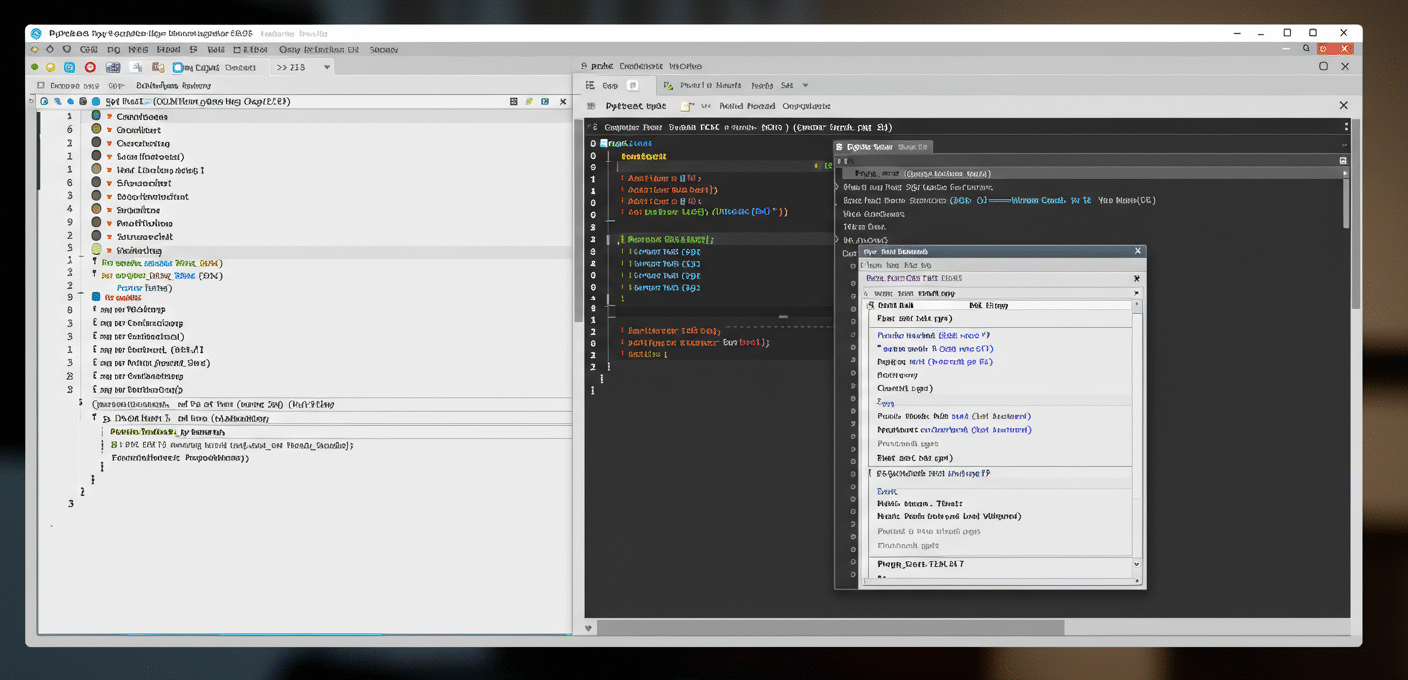The height and width of the screenshot is (680, 1408).
Task: Open the chart grid icon in main toolbar
Action: [x=113, y=68]
